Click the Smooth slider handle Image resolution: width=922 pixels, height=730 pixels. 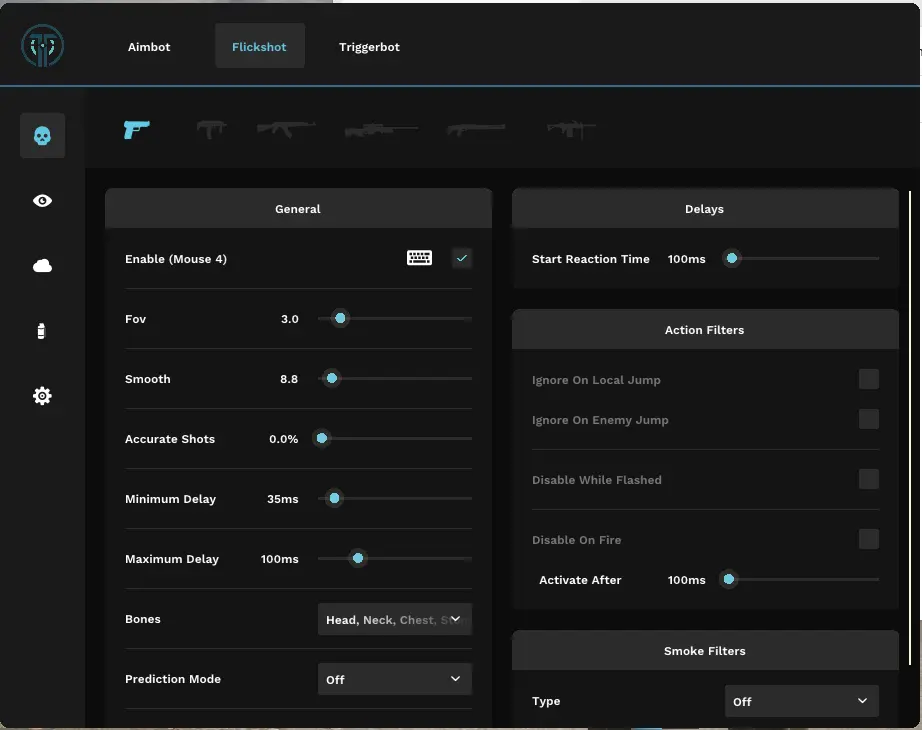point(332,378)
